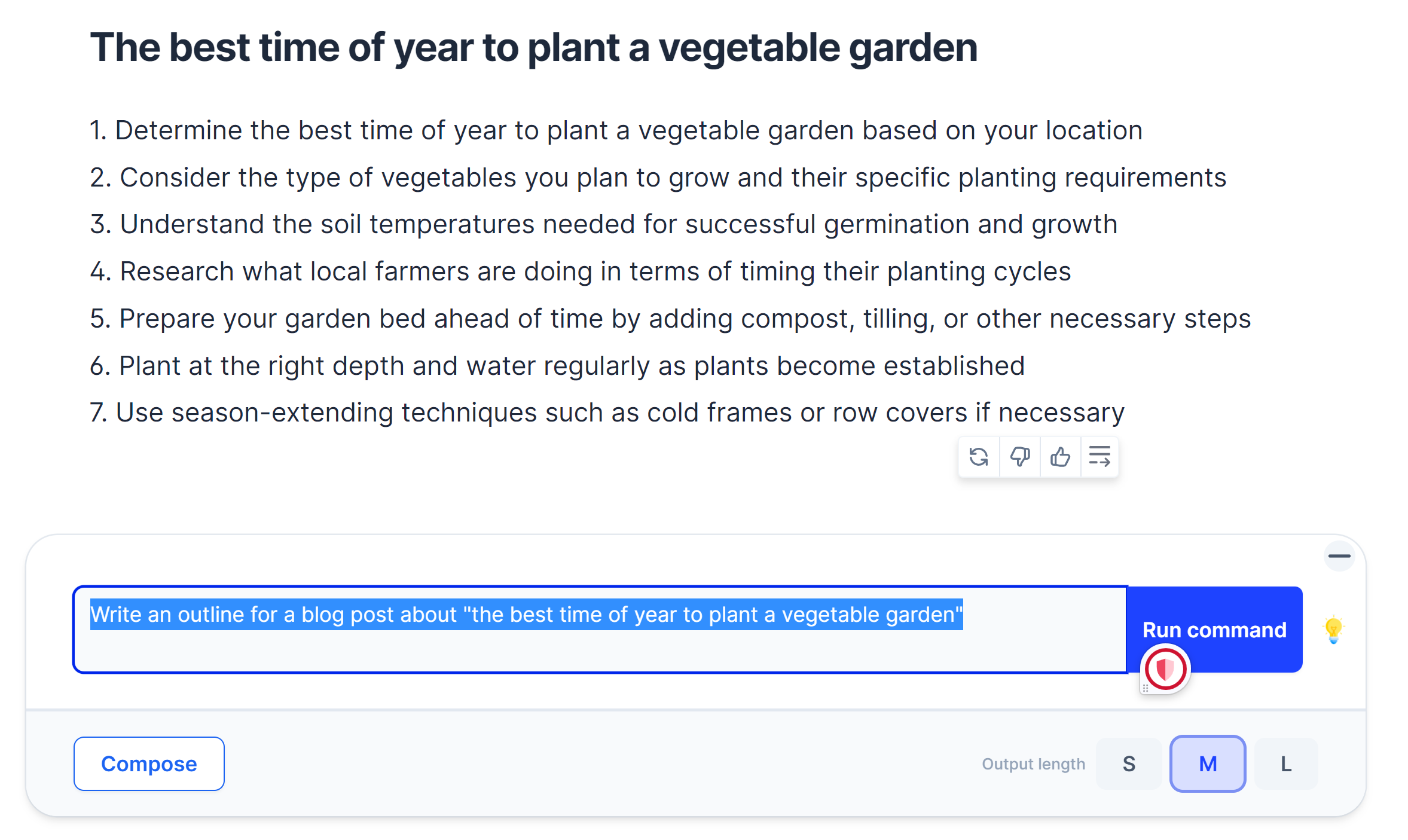Click the small drag handle beside the shield
The height and width of the screenshot is (840, 1408).
tap(1145, 689)
